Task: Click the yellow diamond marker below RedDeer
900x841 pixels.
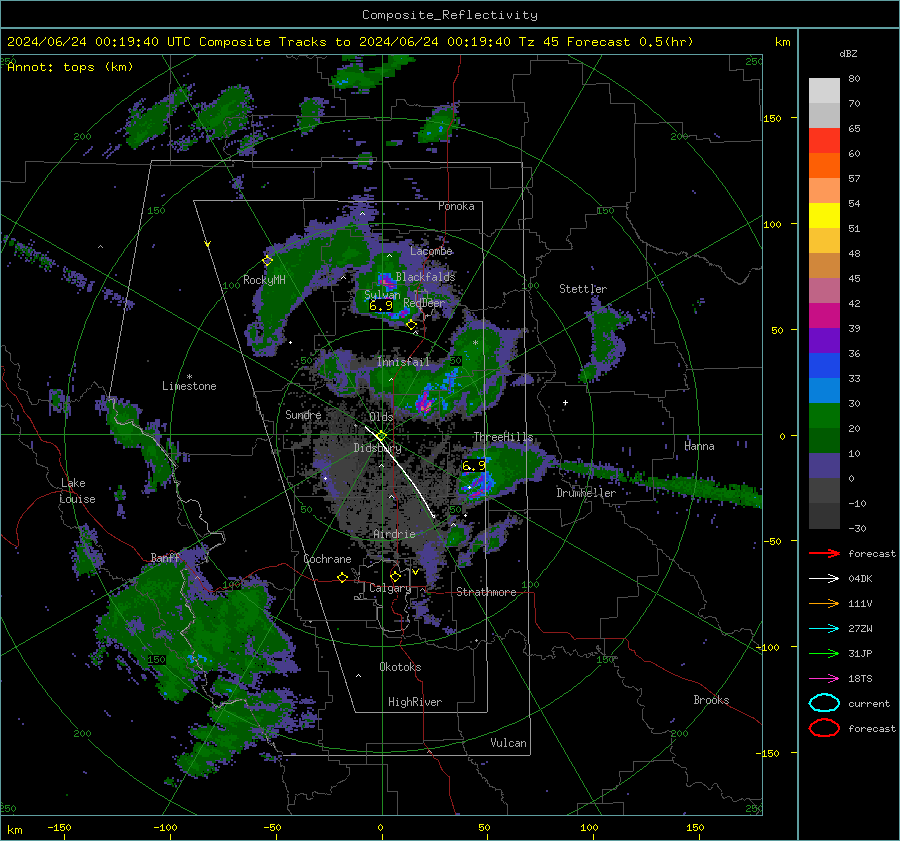Action: (x=411, y=325)
